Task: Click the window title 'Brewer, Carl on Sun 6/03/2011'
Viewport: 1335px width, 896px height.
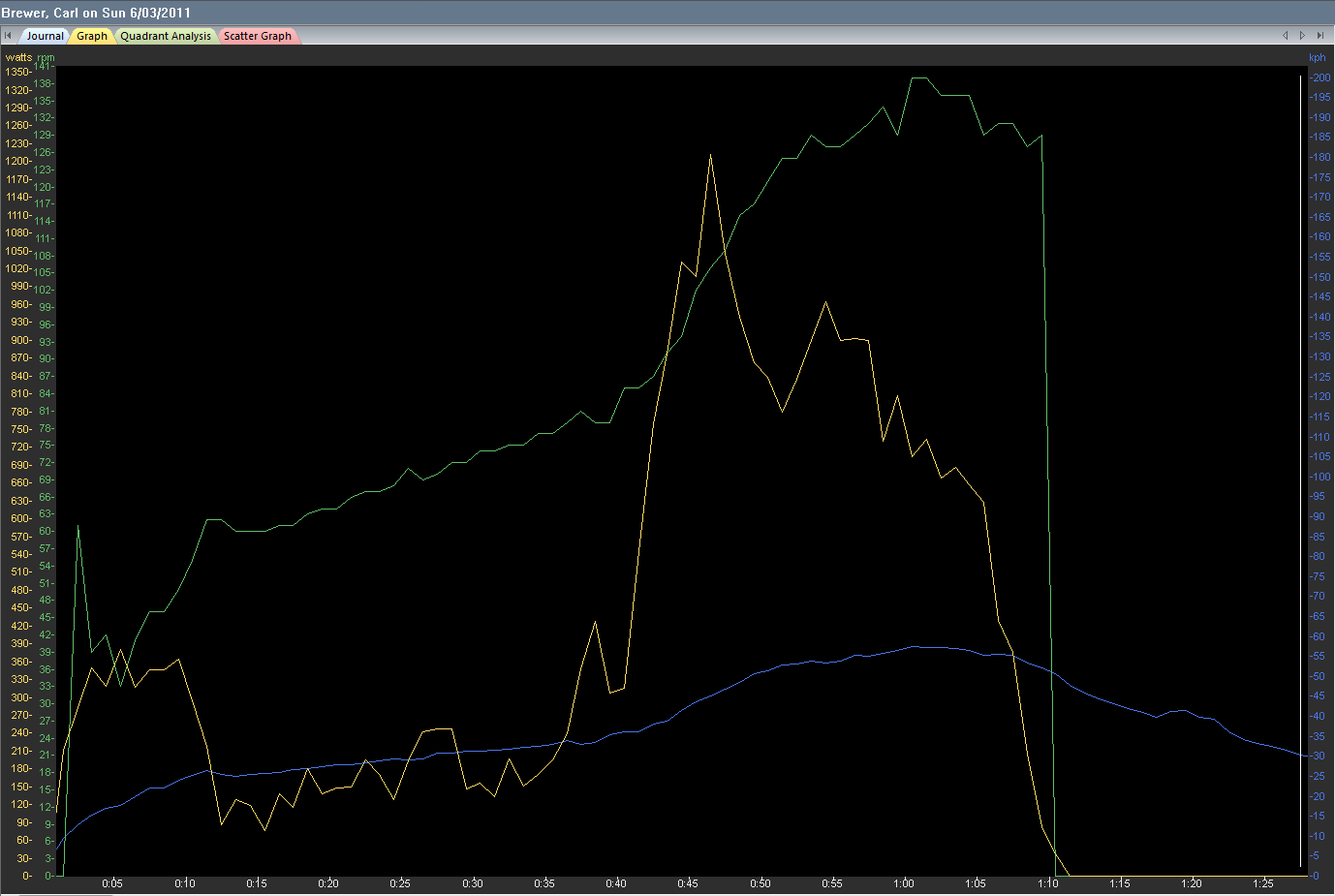Action: click(x=96, y=13)
